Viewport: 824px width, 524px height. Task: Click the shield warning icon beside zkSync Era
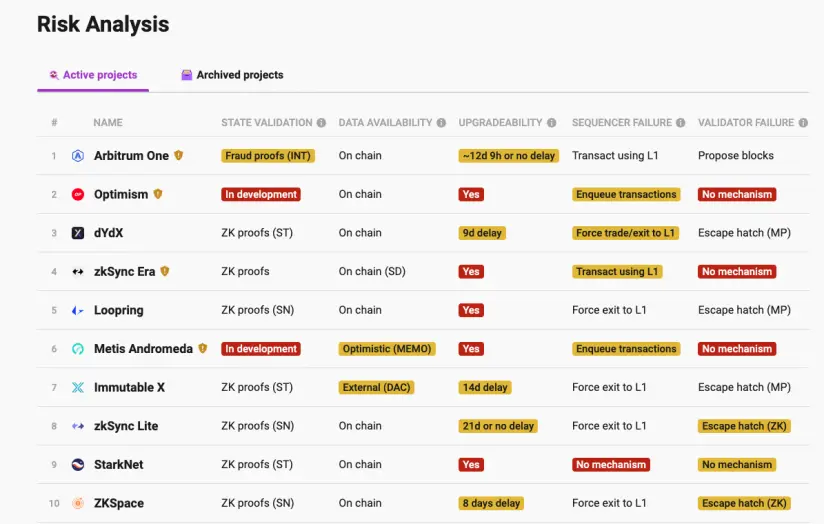(165, 271)
